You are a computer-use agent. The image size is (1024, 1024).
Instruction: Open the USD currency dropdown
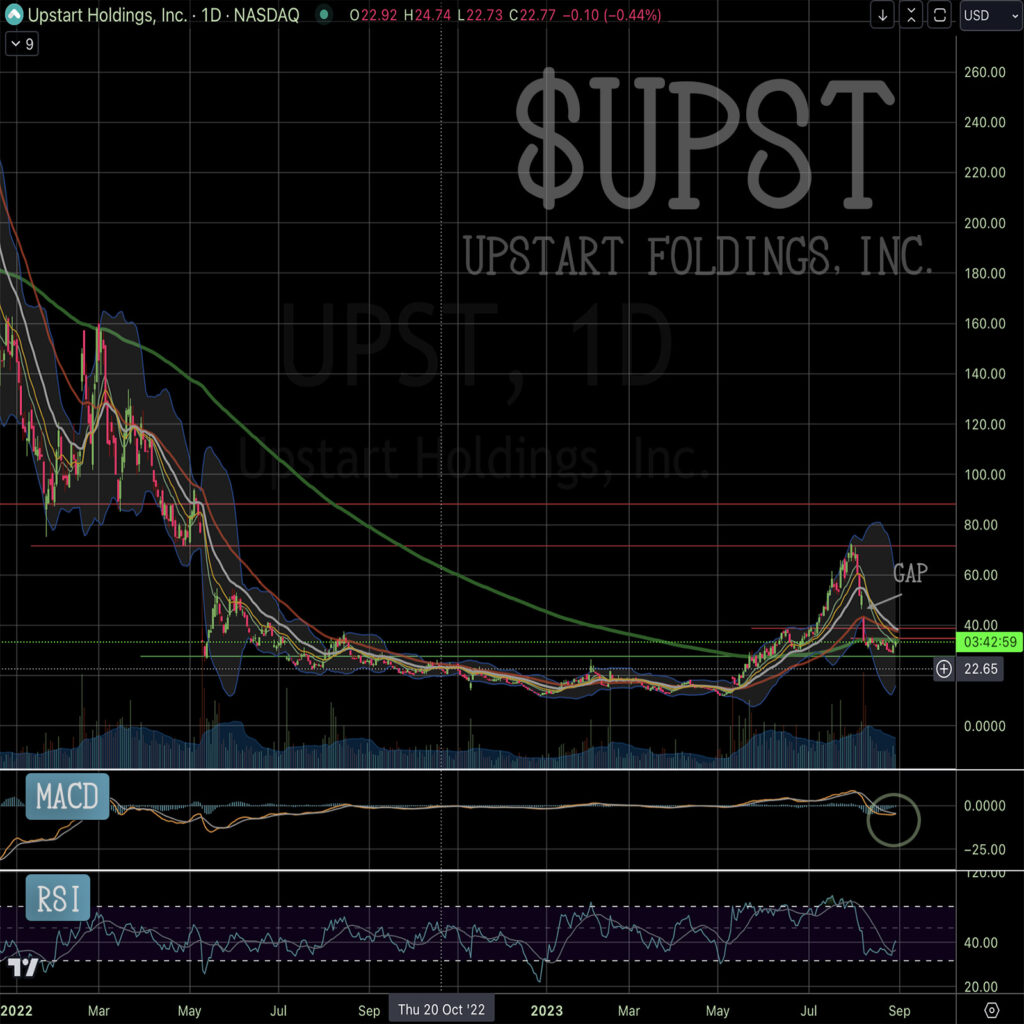(x=991, y=15)
